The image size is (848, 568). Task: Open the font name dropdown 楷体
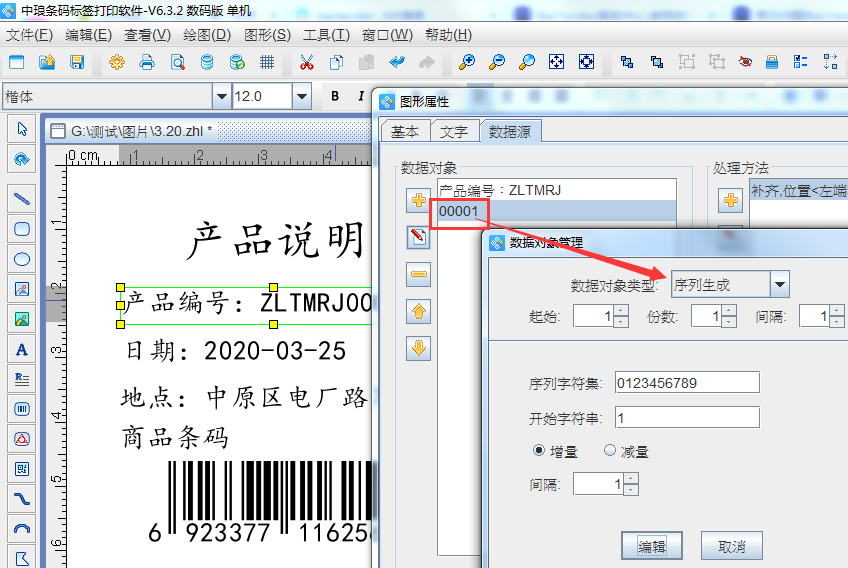221,96
